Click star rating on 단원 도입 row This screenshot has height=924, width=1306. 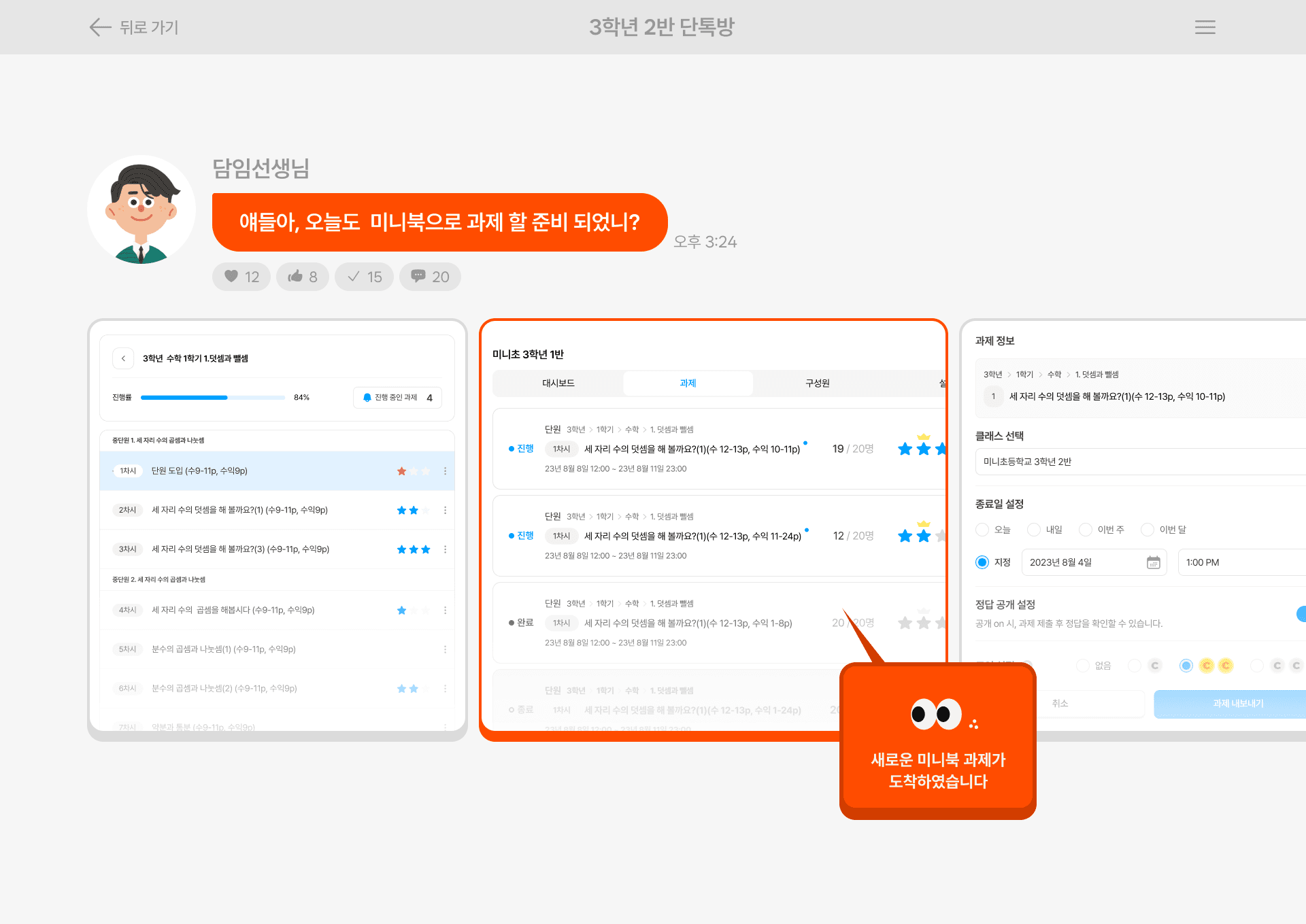[x=414, y=471]
